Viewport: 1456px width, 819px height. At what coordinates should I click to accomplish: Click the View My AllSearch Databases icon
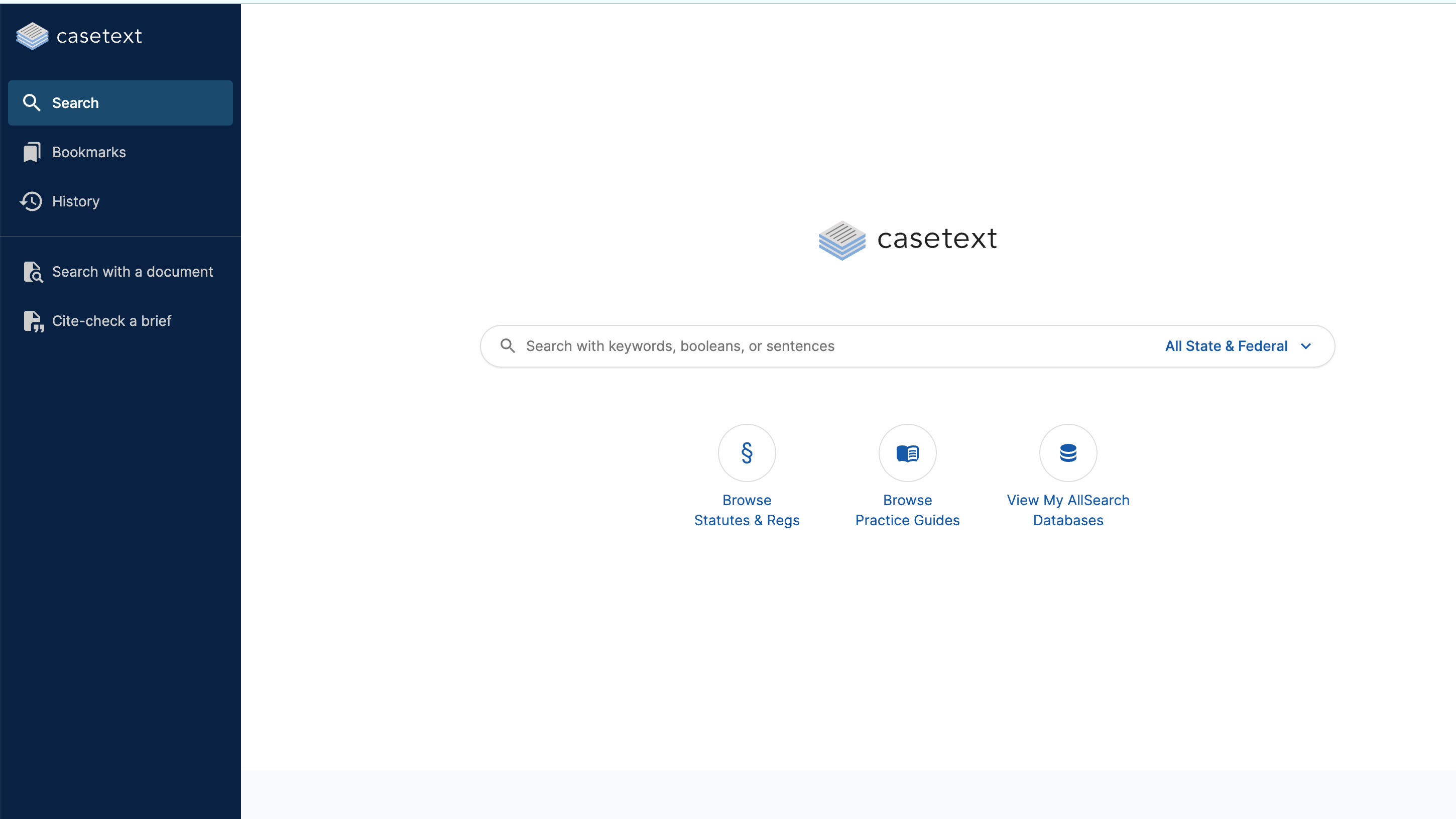[1068, 453]
